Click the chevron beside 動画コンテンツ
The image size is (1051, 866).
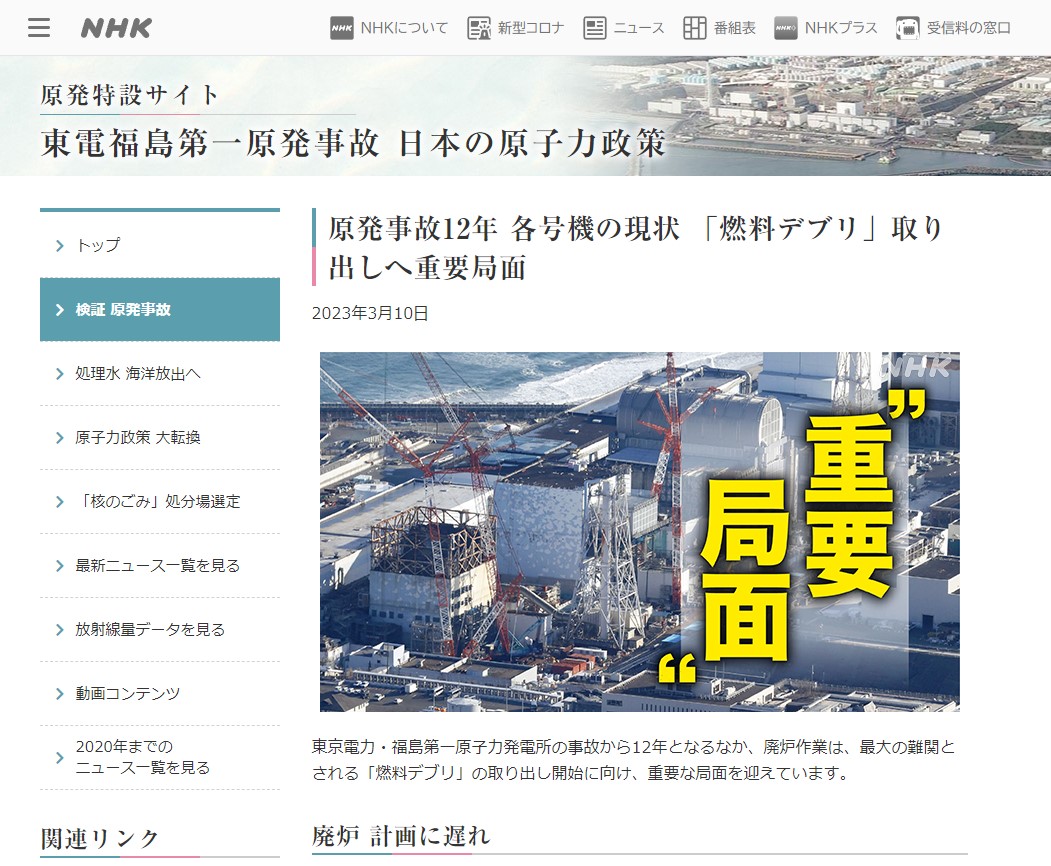pos(60,694)
